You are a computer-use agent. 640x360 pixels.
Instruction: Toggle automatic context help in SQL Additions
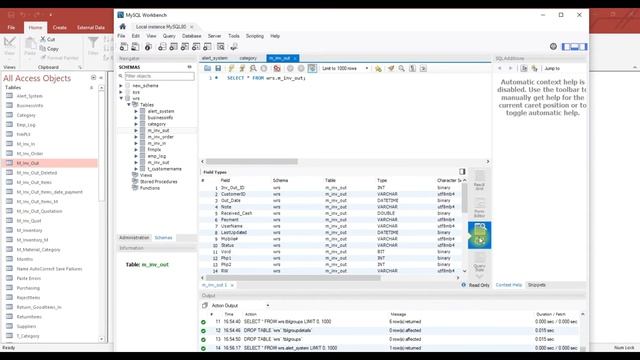[534, 68]
